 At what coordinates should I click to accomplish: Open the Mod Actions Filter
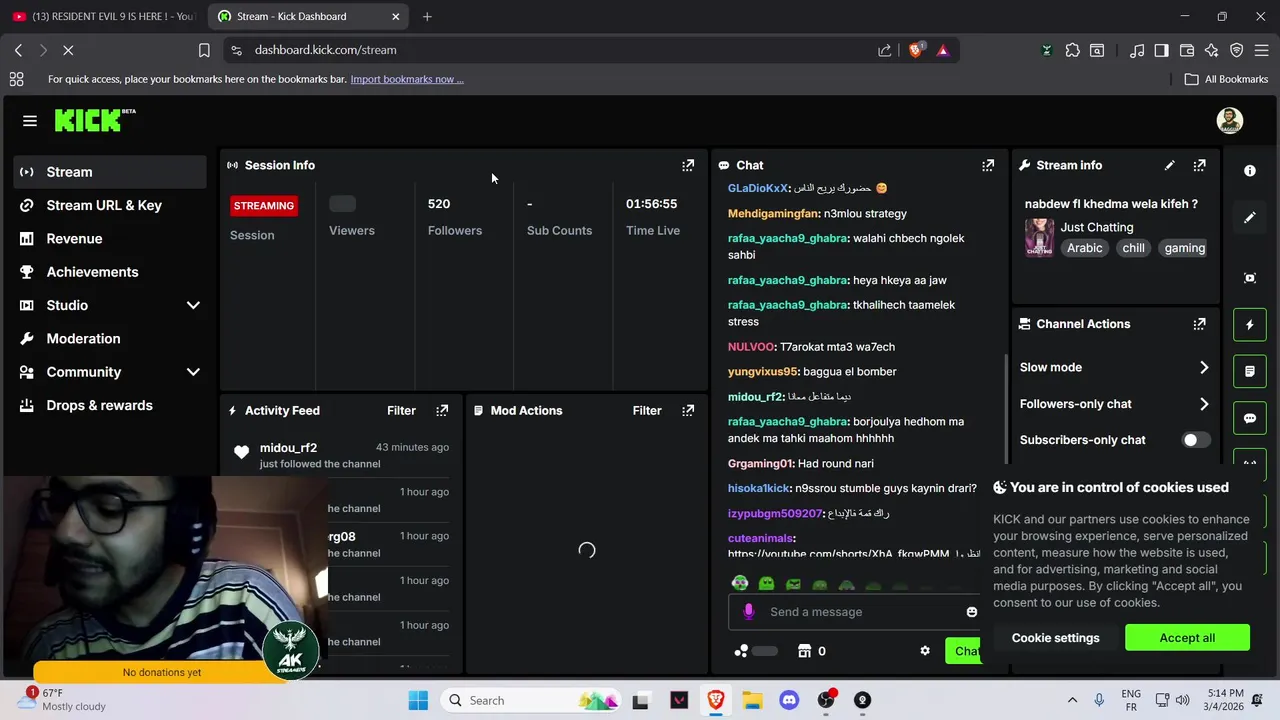pyautogui.click(x=647, y=410)
